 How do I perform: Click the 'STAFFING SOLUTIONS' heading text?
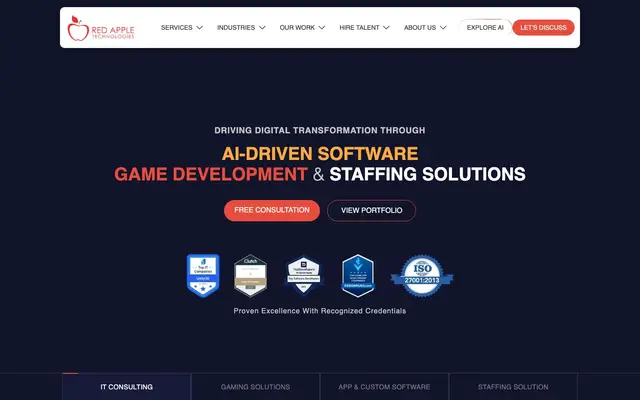pyautogui.click(x=427, y=174)
